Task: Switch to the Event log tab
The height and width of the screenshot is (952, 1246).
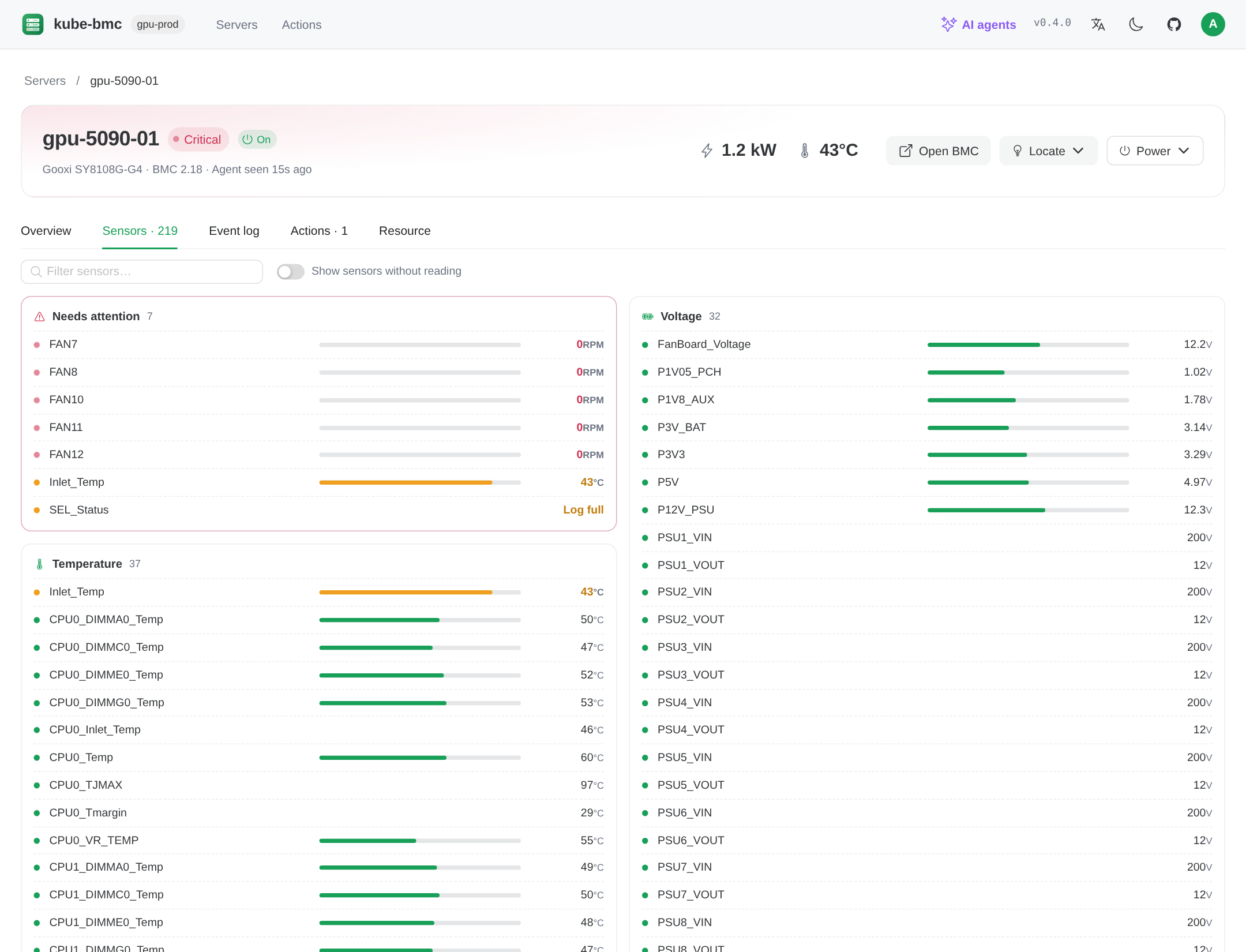Action: point(234,231)
